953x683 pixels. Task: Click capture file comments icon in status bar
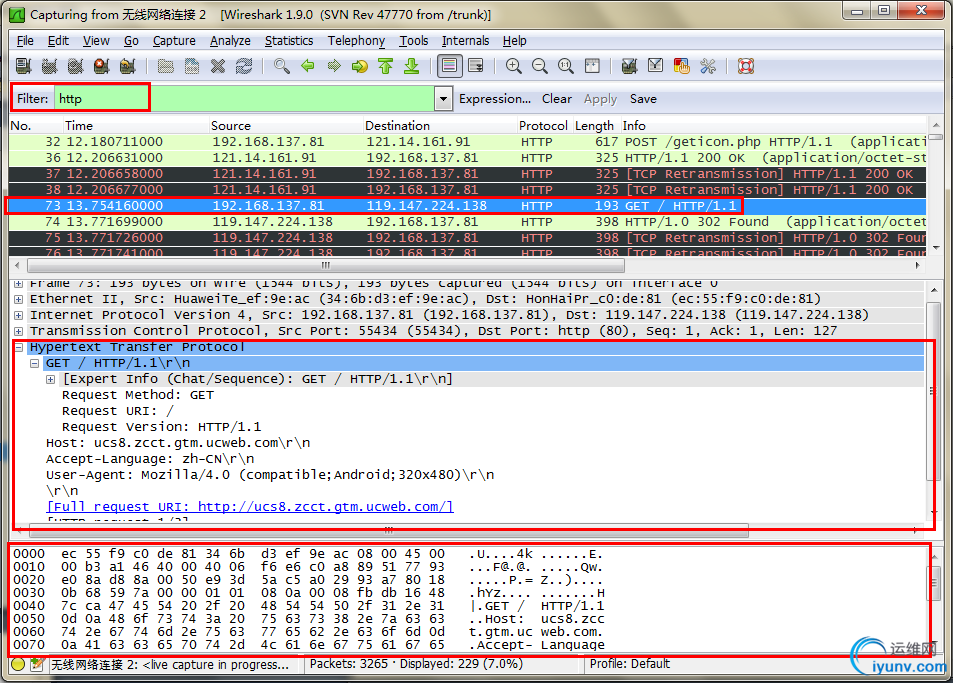(x=37, y=664)
